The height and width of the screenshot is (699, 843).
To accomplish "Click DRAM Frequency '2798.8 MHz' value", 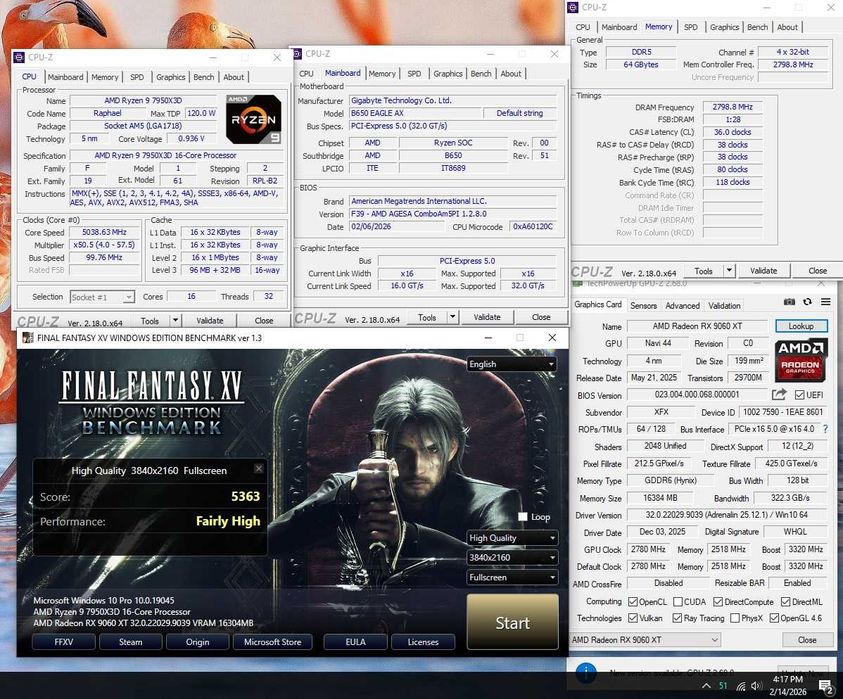I will point(732,107).
